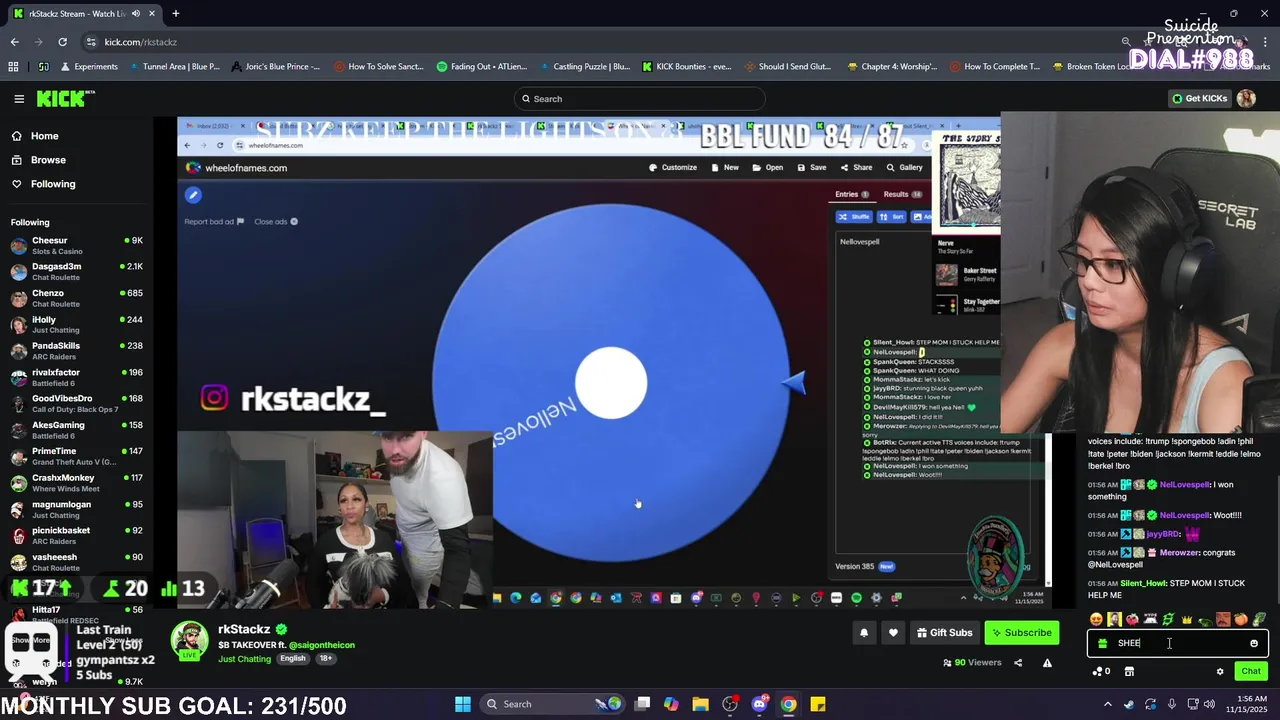
Task: Click the Subscribe button
Action: click(1021, 632)
